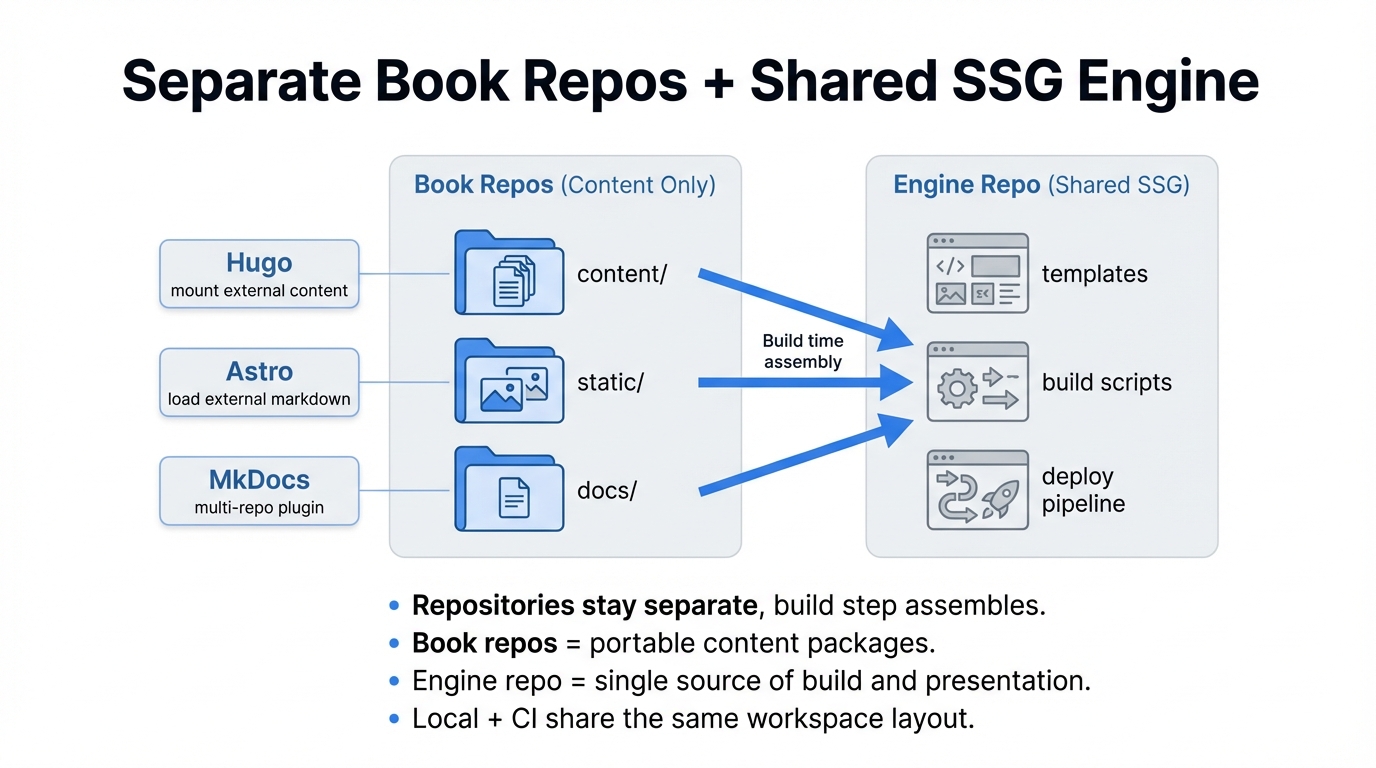Screen dimensions: 1376x768
Task: Click the 'Local + CI share' bullet
Action: tap(692, 718)
